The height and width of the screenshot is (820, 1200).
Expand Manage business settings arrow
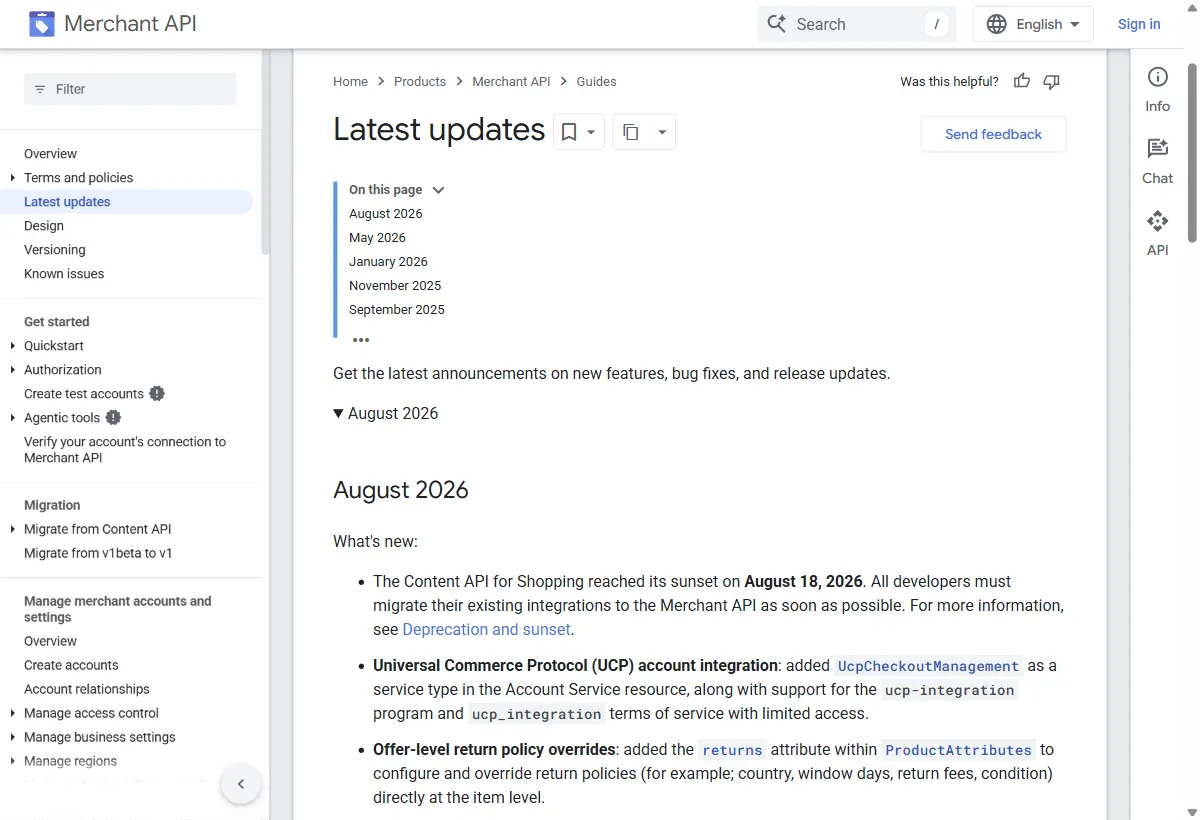point(13,737)
